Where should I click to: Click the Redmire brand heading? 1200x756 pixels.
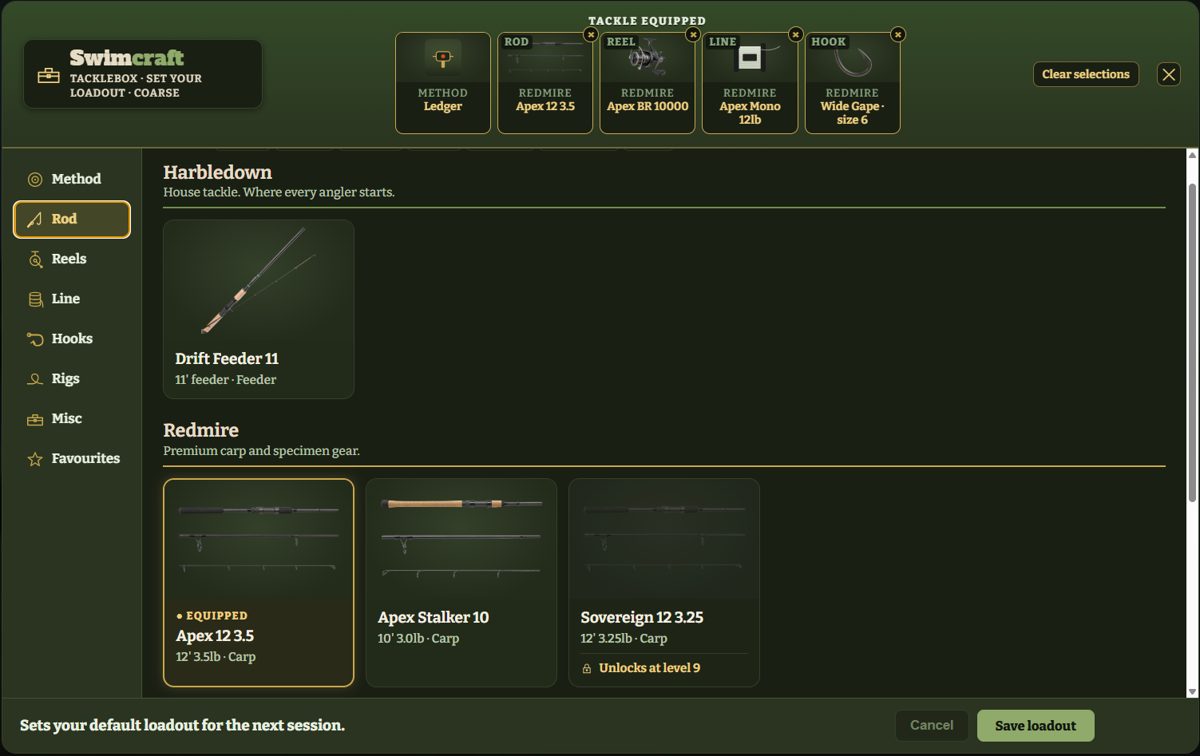201,430
